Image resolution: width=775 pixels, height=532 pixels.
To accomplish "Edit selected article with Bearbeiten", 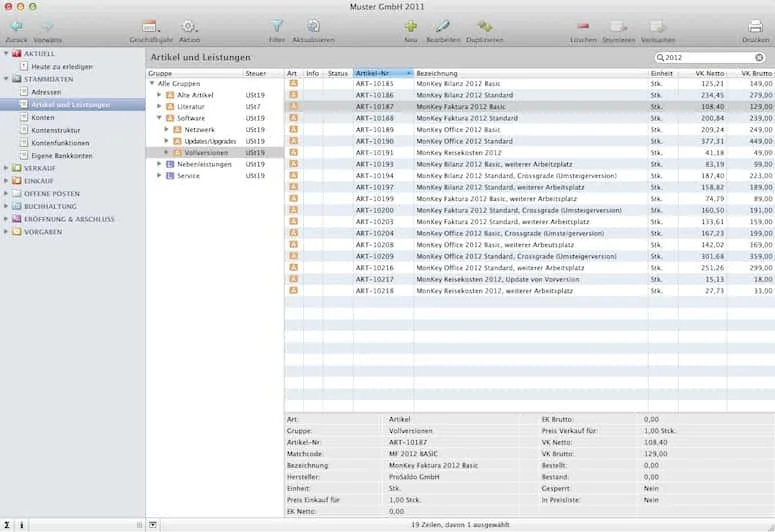I will point(443,26).
